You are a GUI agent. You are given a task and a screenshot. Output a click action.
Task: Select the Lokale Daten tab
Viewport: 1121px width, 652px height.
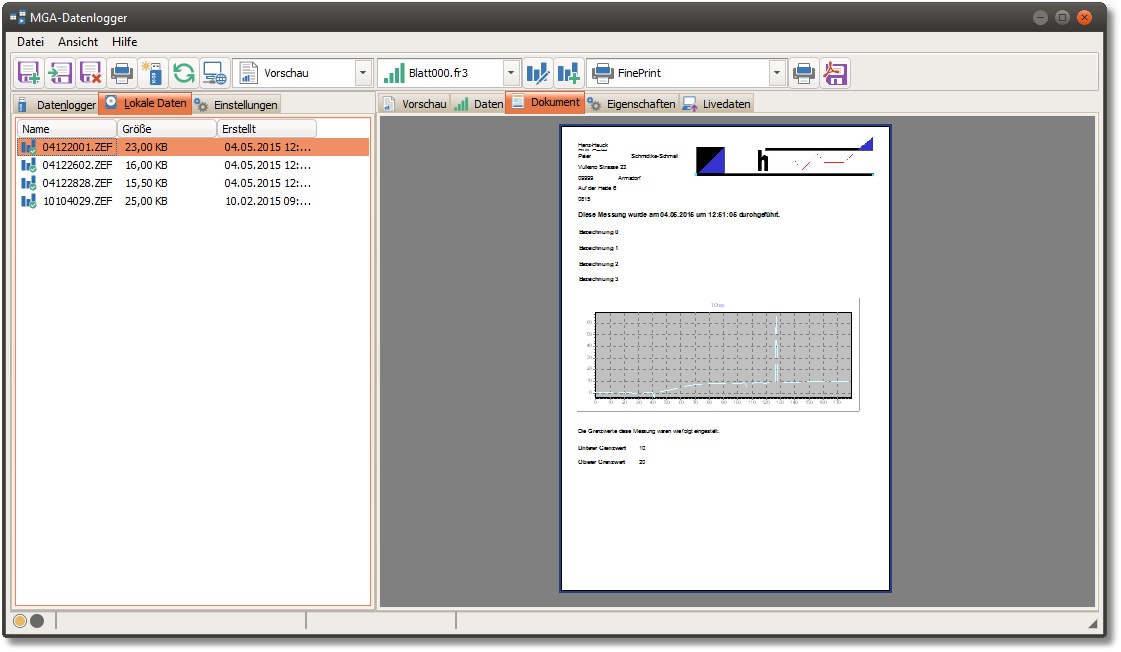point(145,103)
